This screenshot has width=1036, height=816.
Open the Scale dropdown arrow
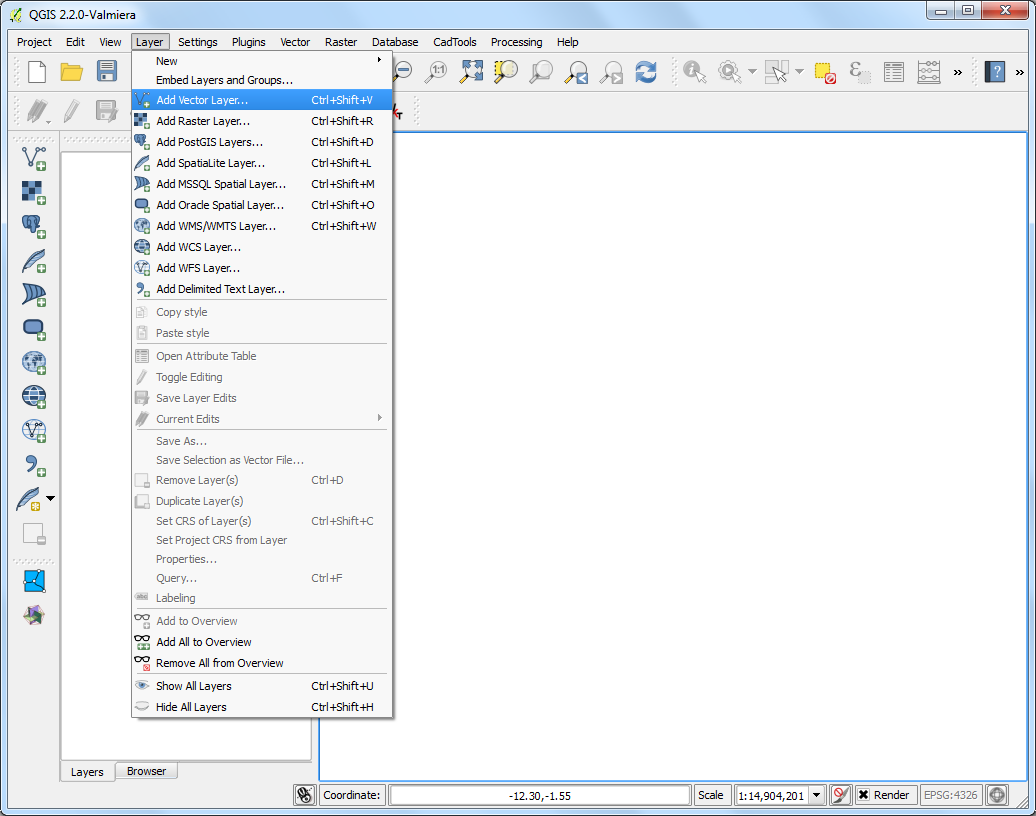(817, 795)
